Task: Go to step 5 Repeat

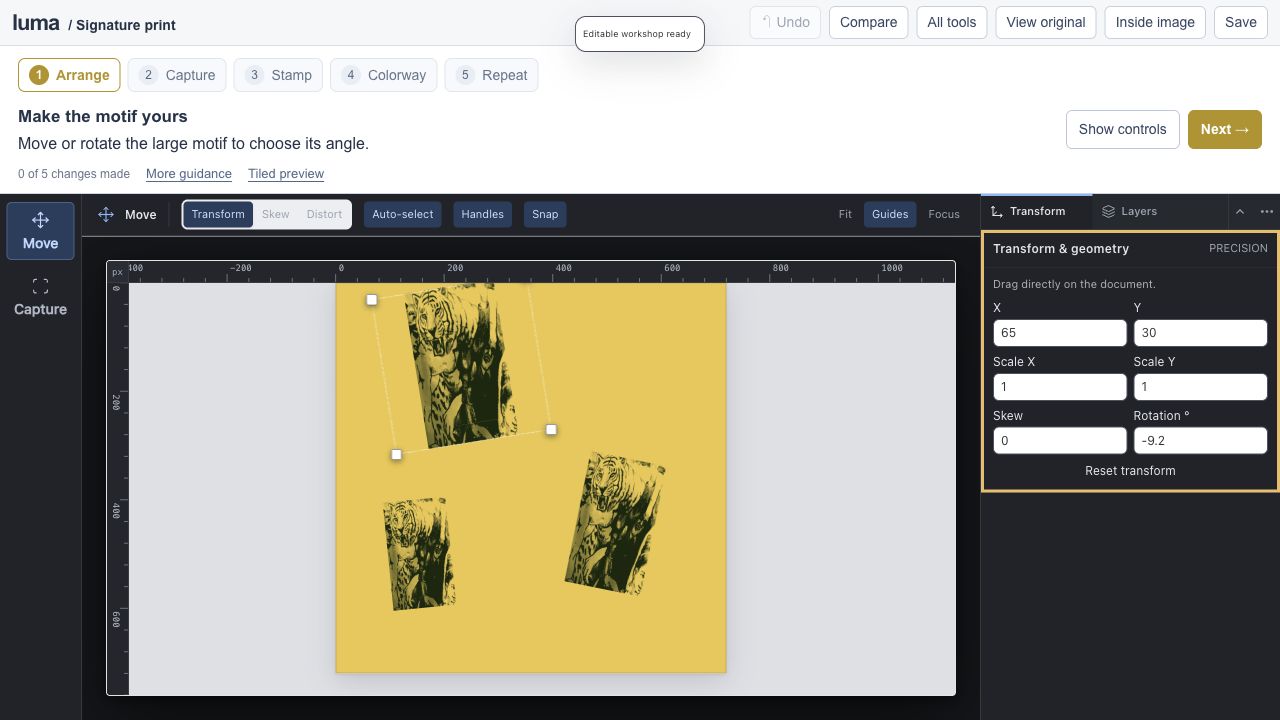Action: pyautogui.click(x=491, y=75)
